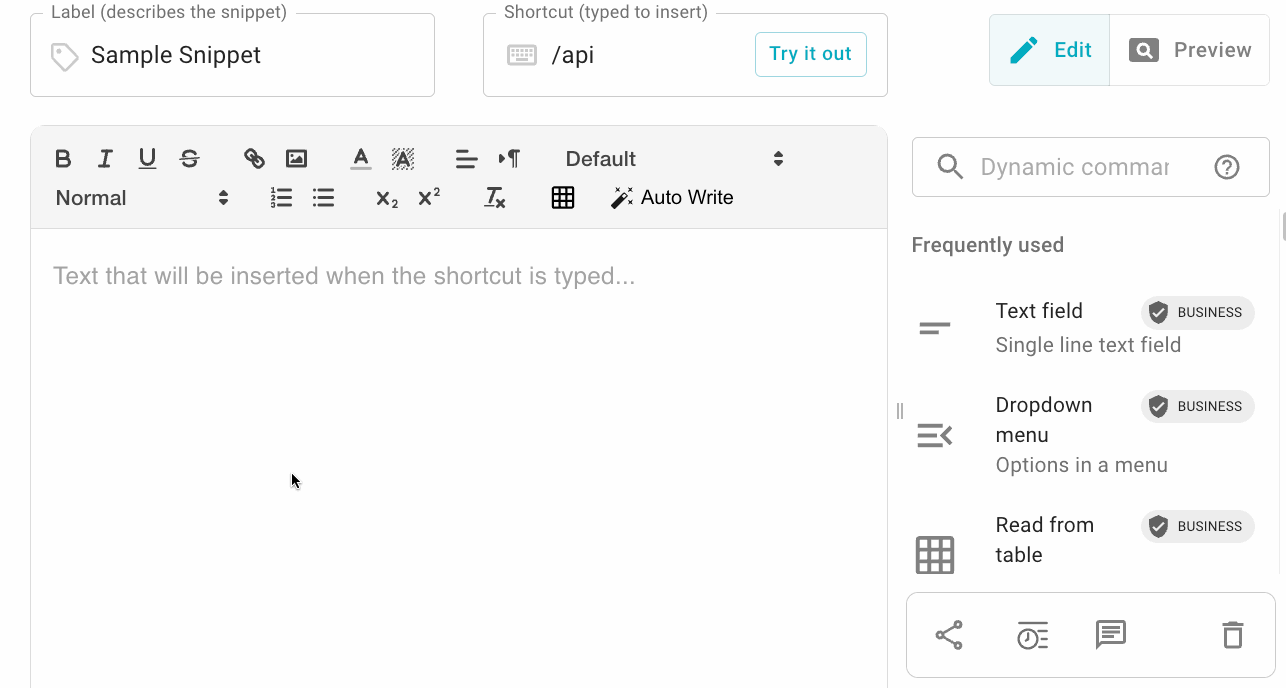Insert an image into the snippet
1286x688 pixels.
[296, 159]
